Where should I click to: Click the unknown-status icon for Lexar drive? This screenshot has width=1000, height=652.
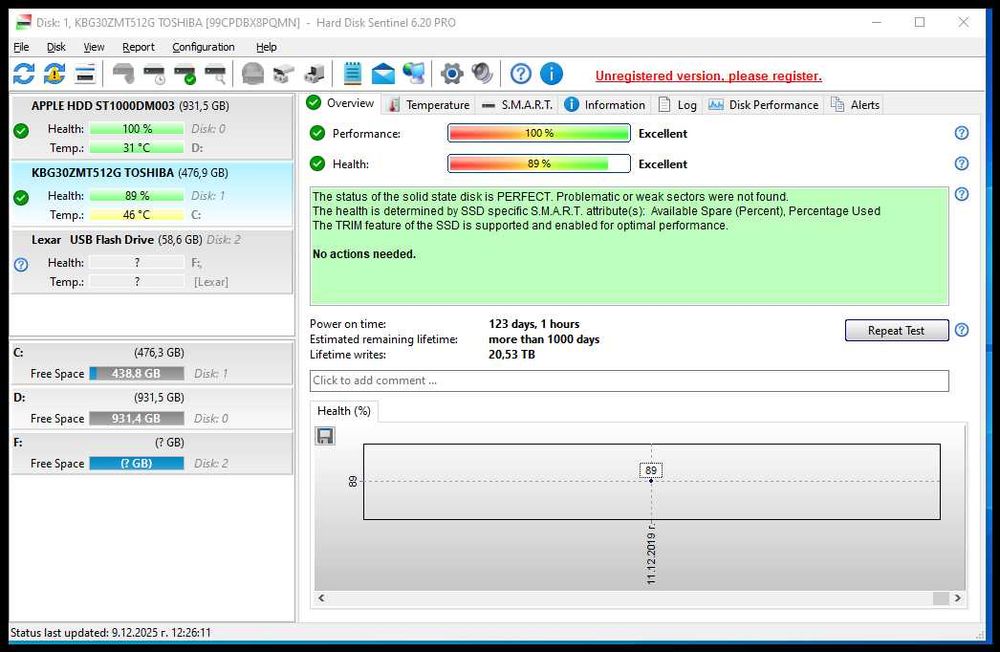(21, 264)
